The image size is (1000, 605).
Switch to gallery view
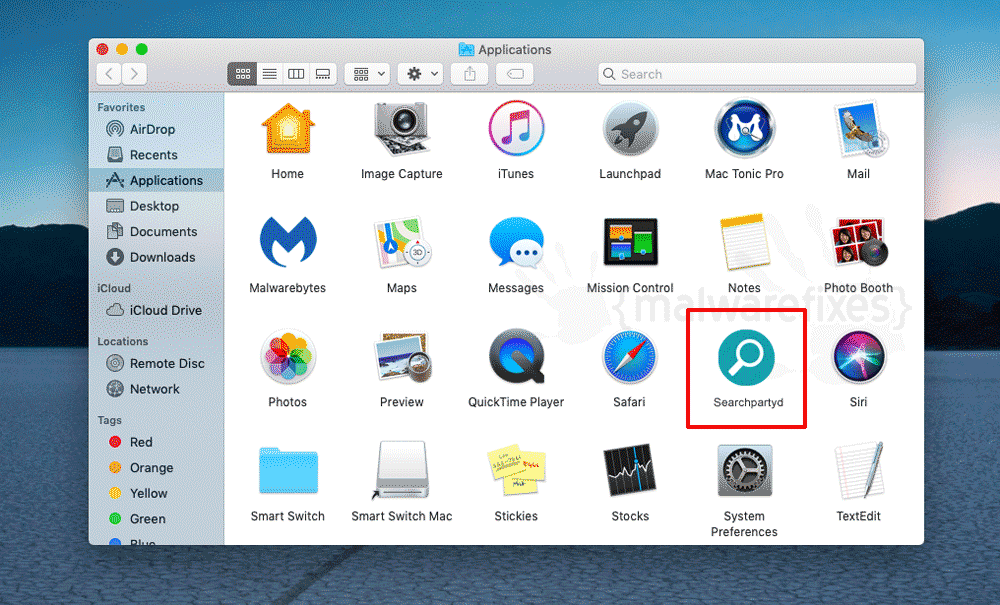(x=323, y=74)
